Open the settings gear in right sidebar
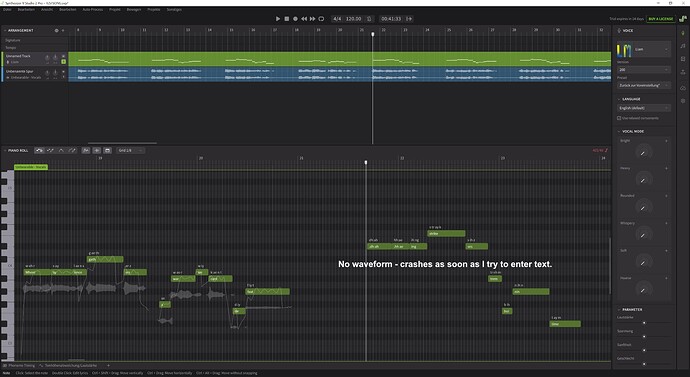 [683, 101]
